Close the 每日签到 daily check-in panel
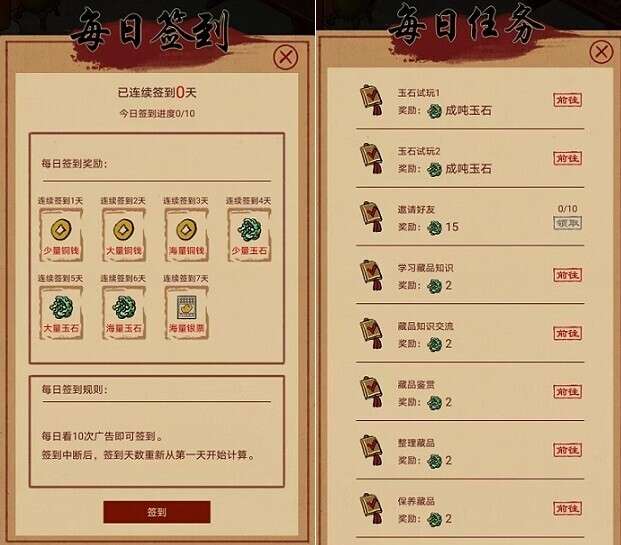Image resolution: width=621 pixels, height=545 pixels. (x=286, y=57)
